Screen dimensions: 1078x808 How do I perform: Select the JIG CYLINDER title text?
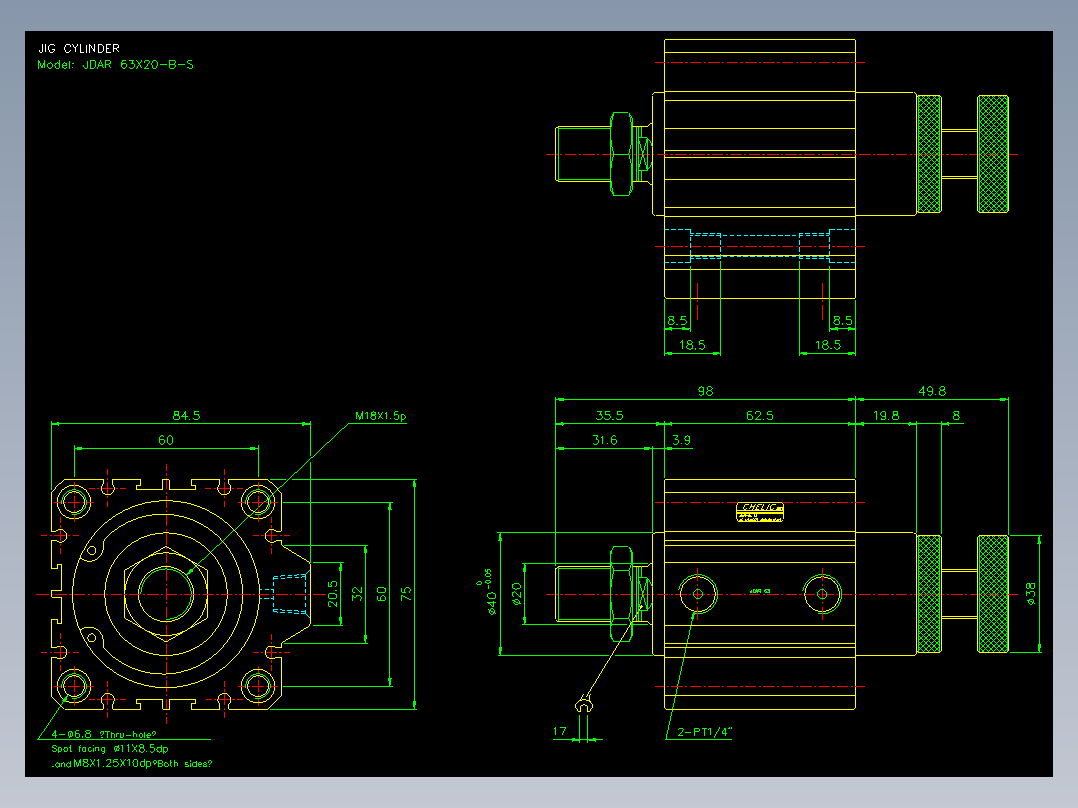click(79, 48)
